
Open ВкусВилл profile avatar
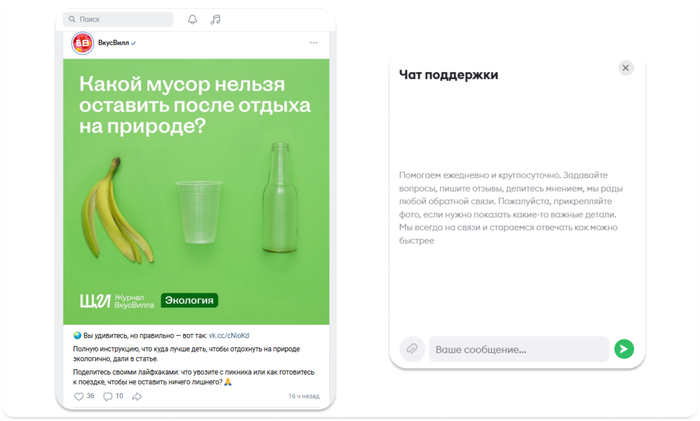83,43
